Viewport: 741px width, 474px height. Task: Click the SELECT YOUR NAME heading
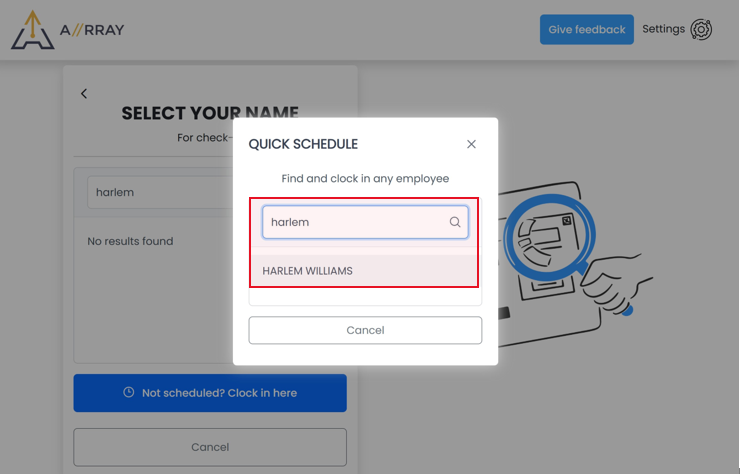(210, 113)
